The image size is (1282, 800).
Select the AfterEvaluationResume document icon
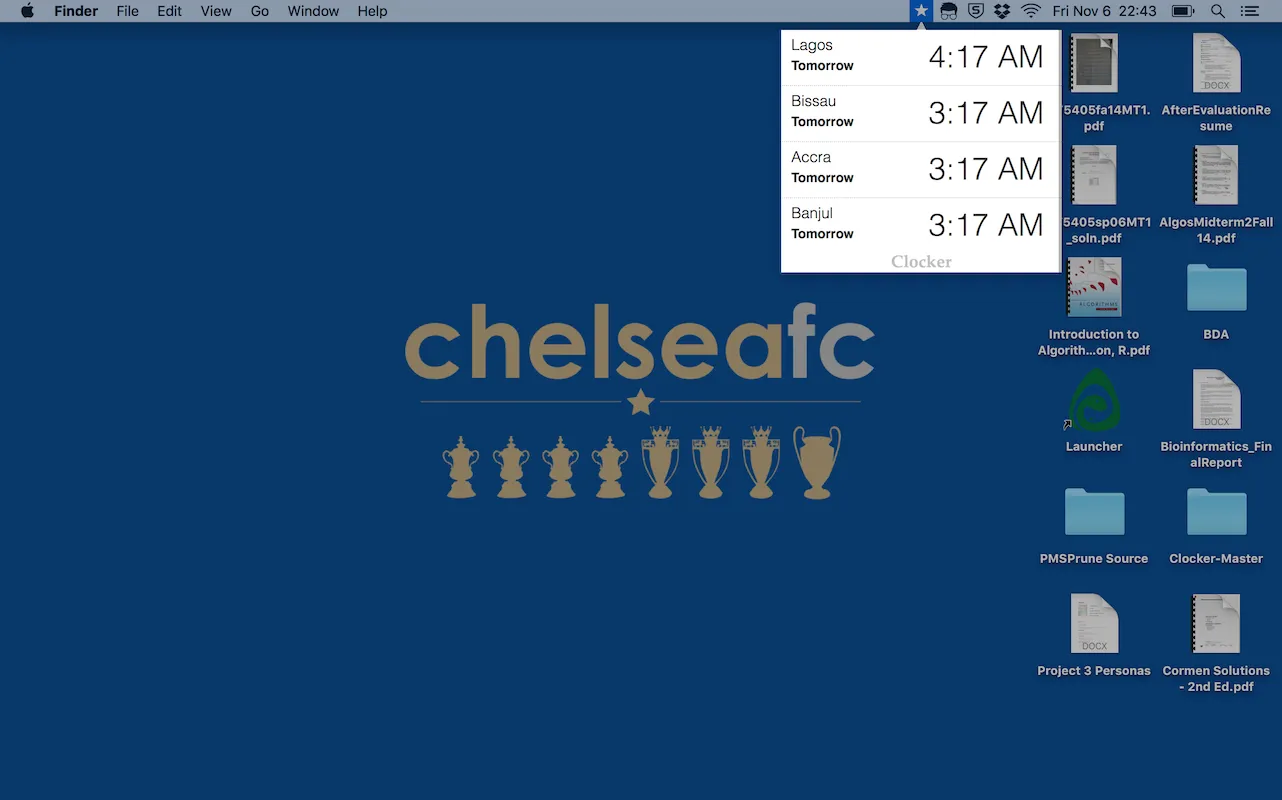point(1216,63)
